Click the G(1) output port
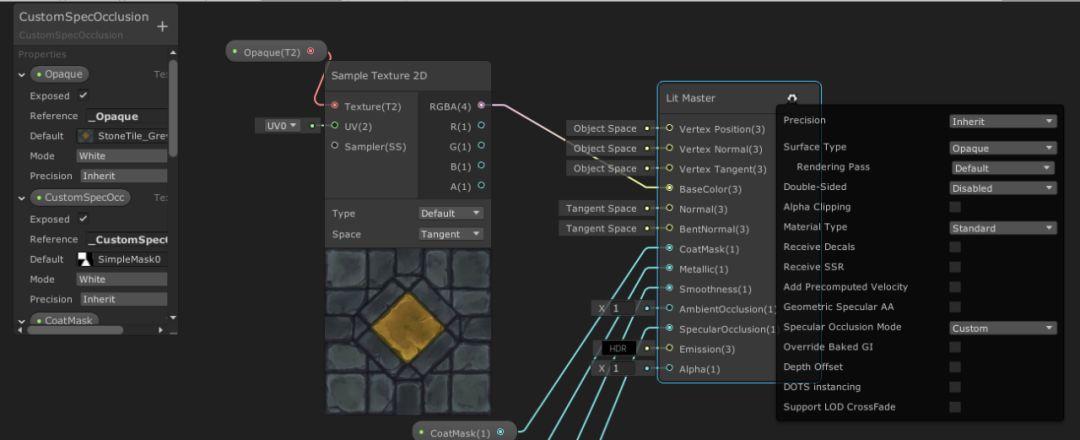This screenshot has height=440, width=1080. click(481, 145)
